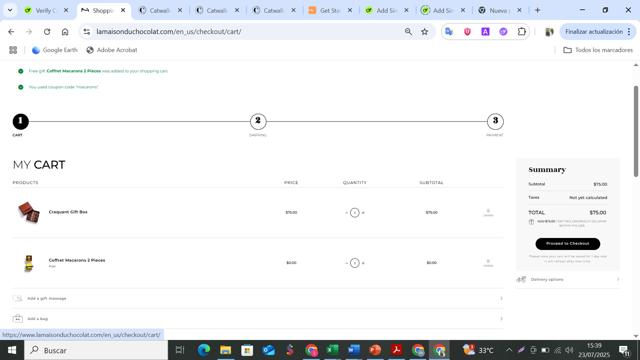Screen dimensions: 640x360
Task: Open Word from the taskbar
Action: tap(354, 350)
